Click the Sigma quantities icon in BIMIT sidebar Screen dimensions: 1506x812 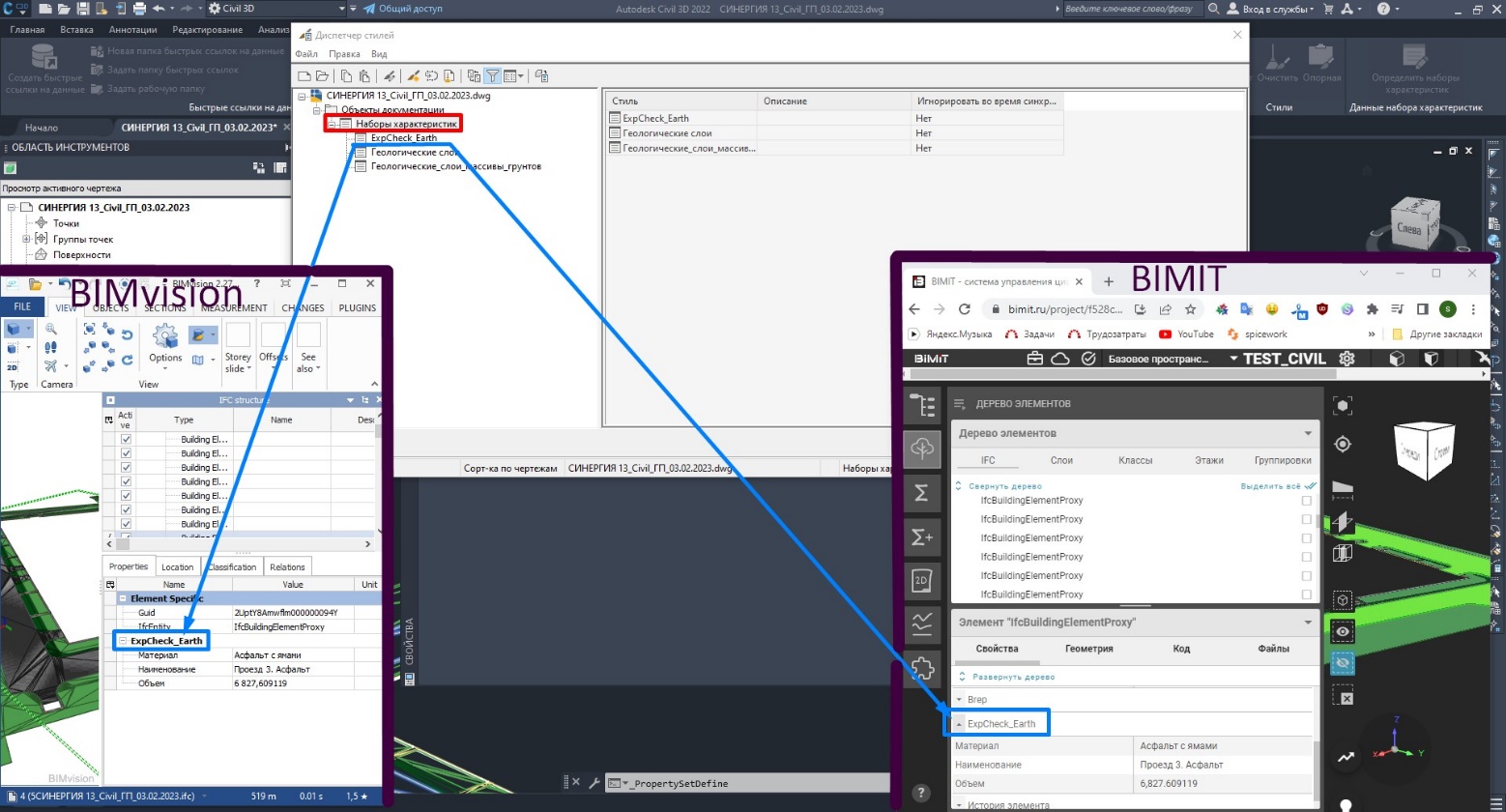(921, 493)
